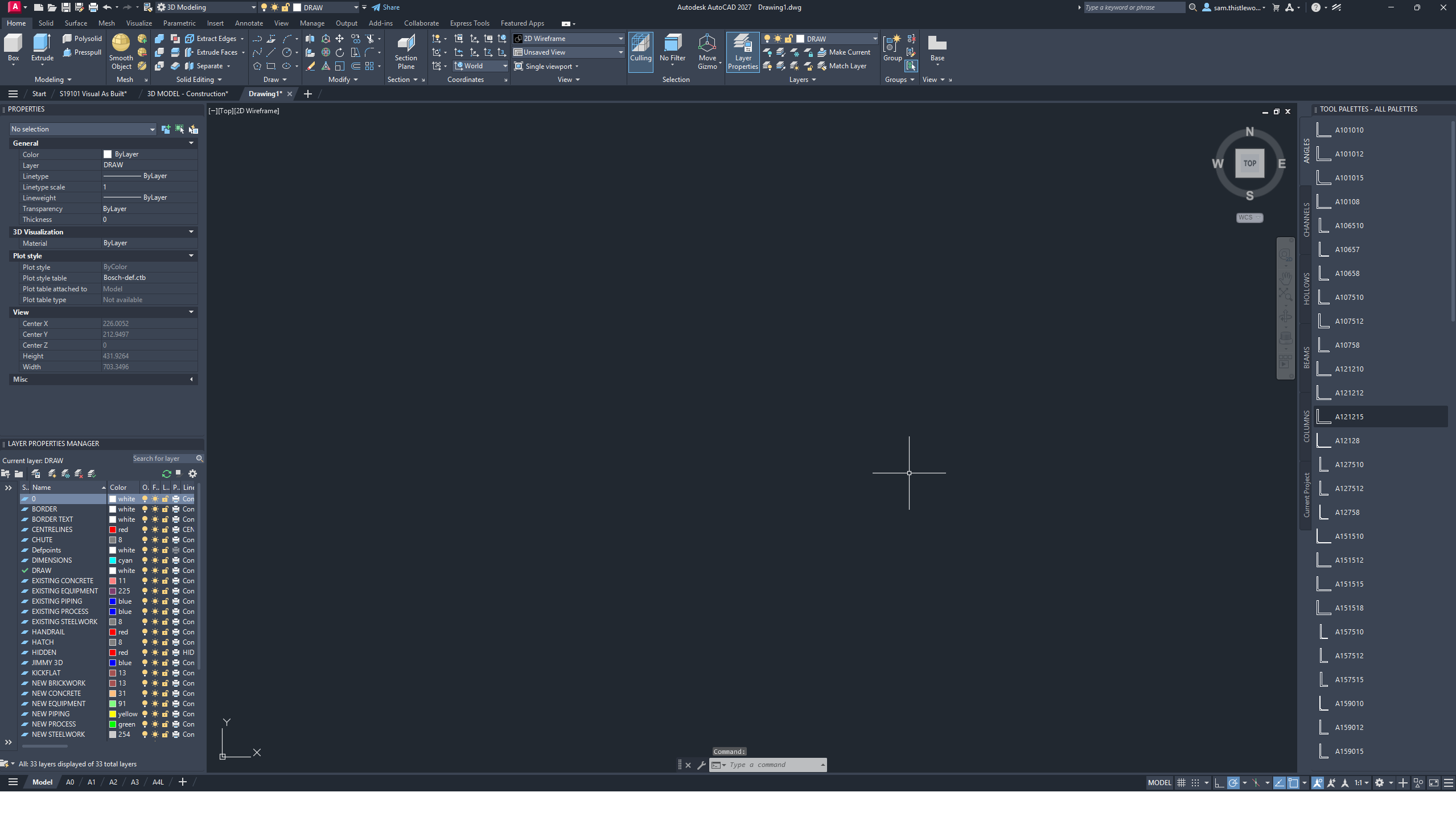Click red color swatch of CENTRELINES layer
1456x817 pixels.
[x=113, y=530]
